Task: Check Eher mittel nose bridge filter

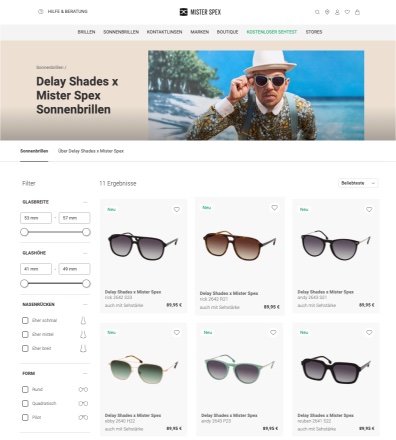Action: point(25,334)
